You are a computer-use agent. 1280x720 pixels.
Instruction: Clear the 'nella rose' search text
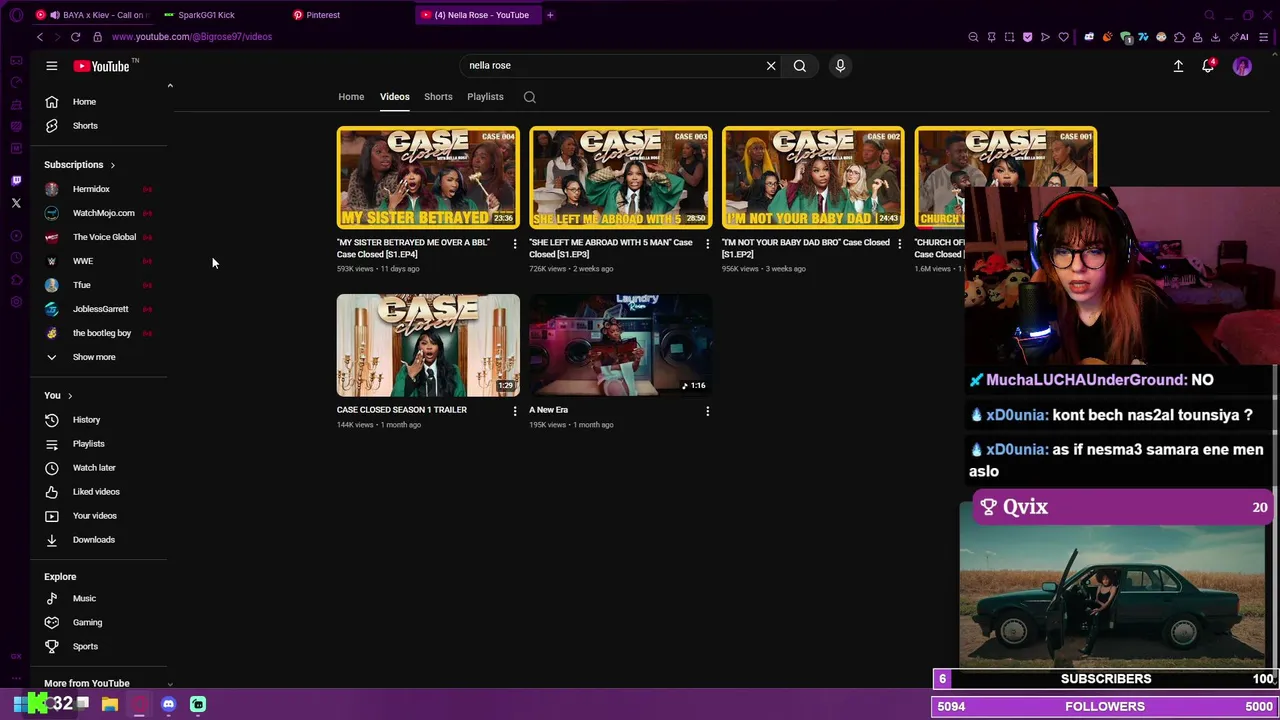(x=771, y=66)
